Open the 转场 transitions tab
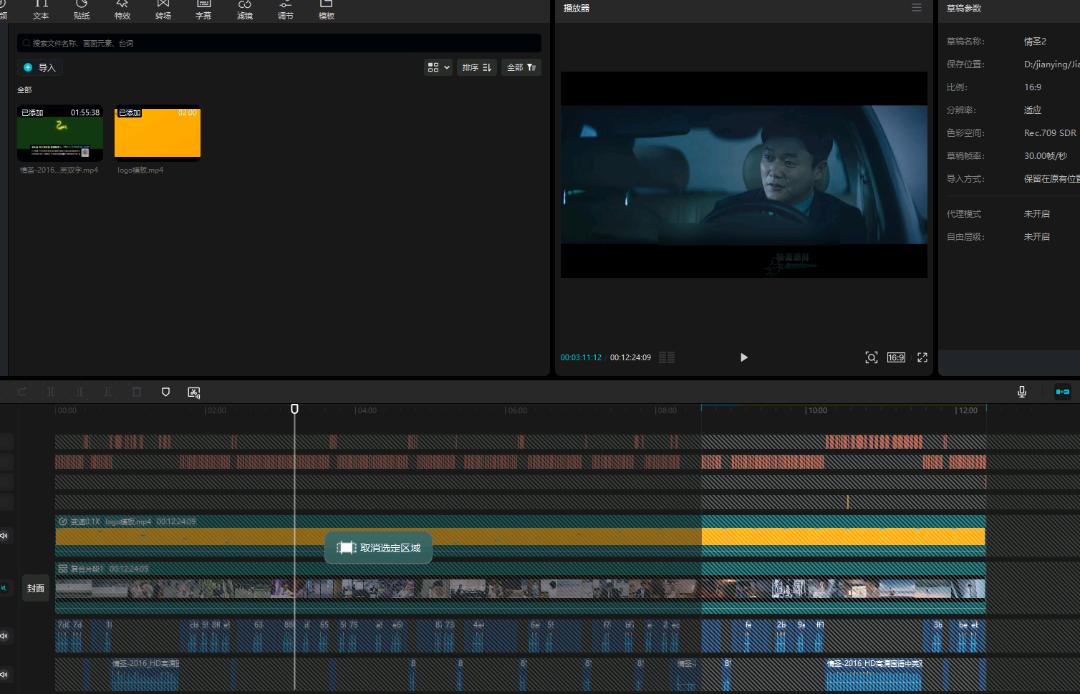The height and width of the screenshot is (694, 1080). (163, 10)
